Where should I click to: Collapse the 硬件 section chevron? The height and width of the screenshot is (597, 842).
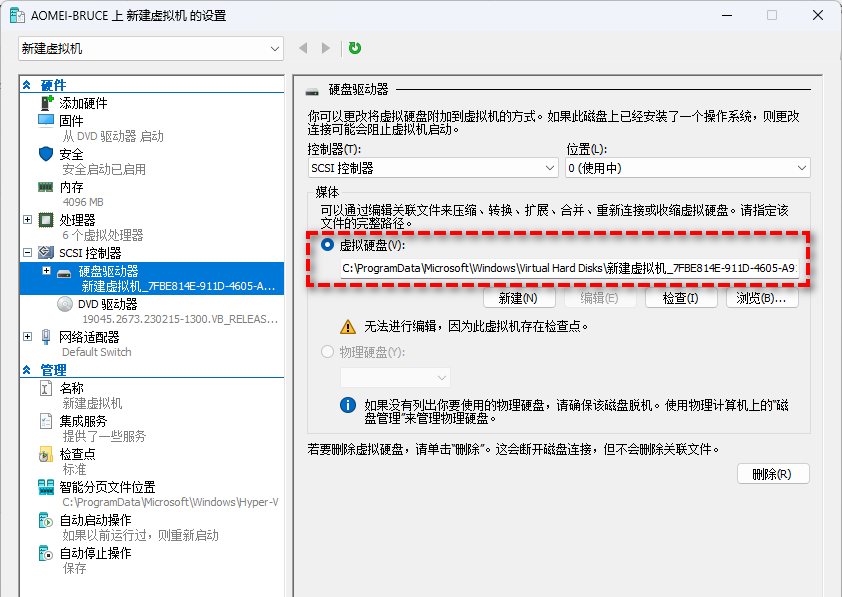click(26, 85)
